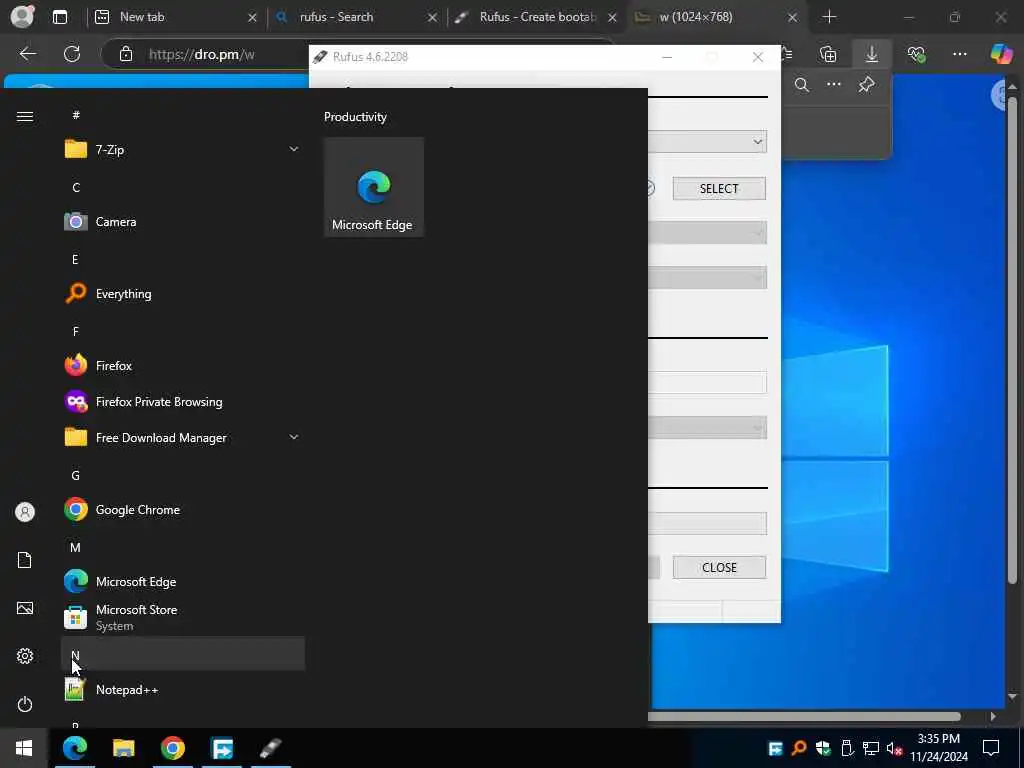
Task: Launch Notepad++ from Start menu
Action: click(x=182, y=690)
